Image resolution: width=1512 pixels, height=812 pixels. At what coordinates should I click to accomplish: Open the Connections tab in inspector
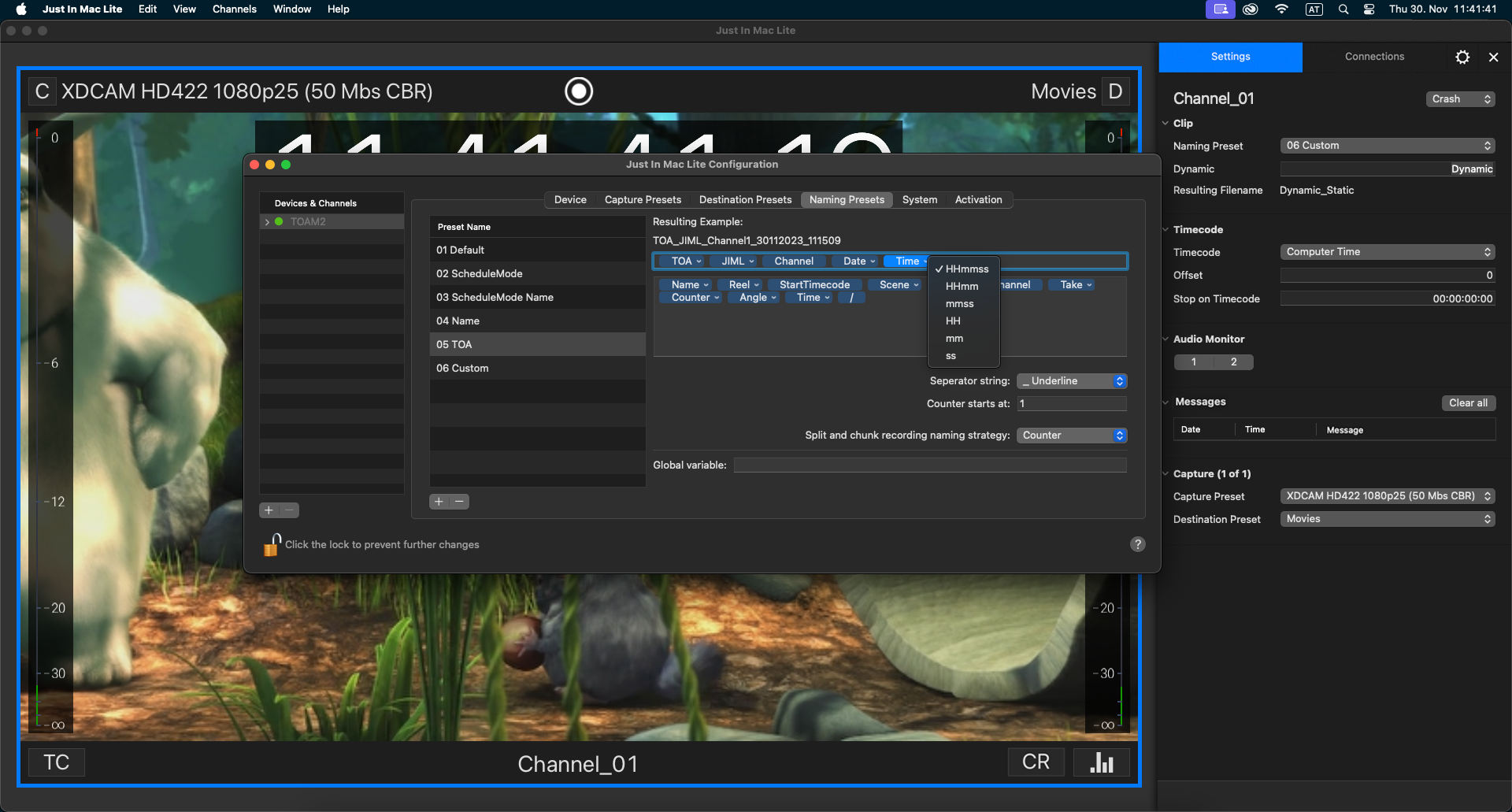(x=1374, y=57)
